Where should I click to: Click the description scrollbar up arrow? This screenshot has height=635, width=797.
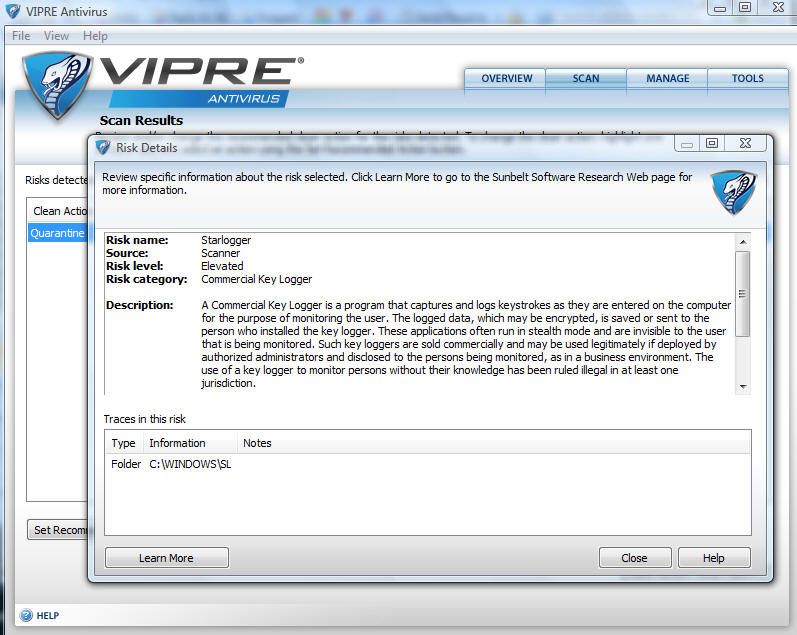(x=743, y=242)
